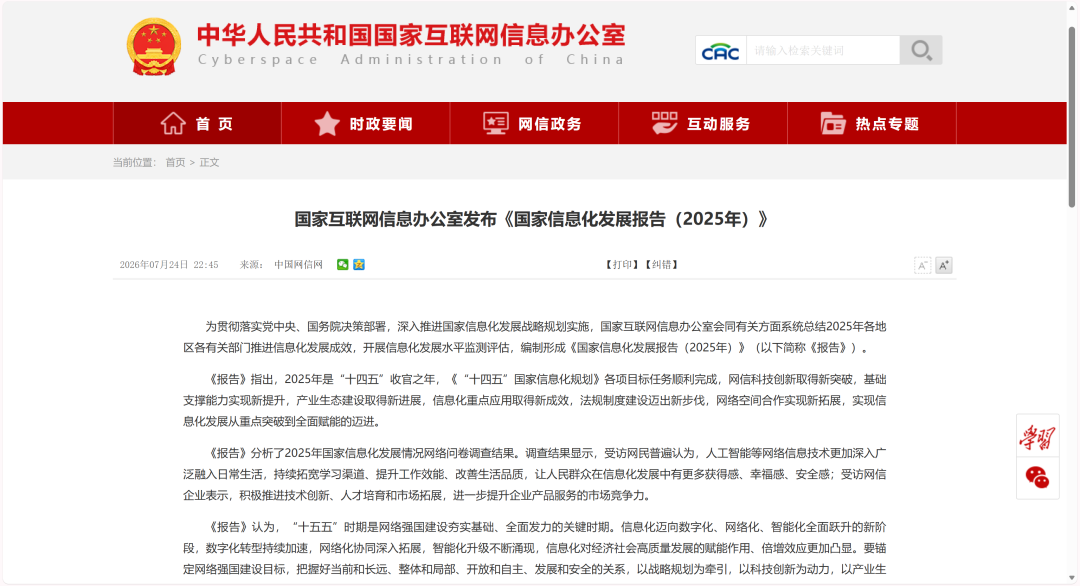Screen dimensions: 1080x586
Task: Click the hand icon for 互动服务
Action: [664, 123]
